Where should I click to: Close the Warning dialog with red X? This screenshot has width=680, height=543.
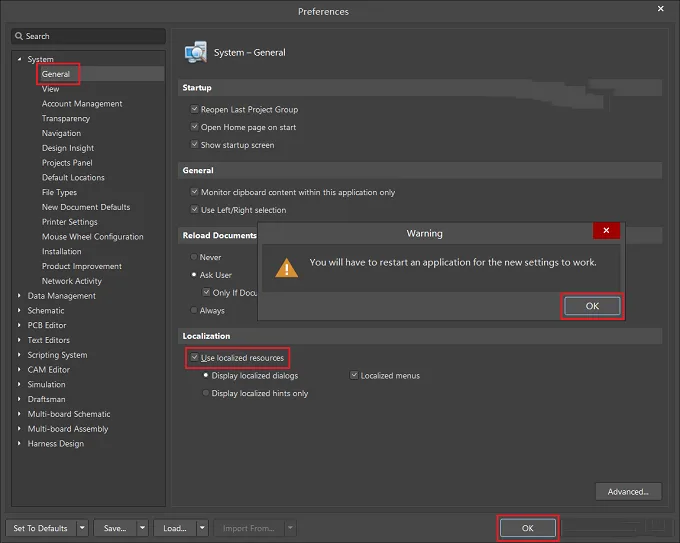(606, 230)
